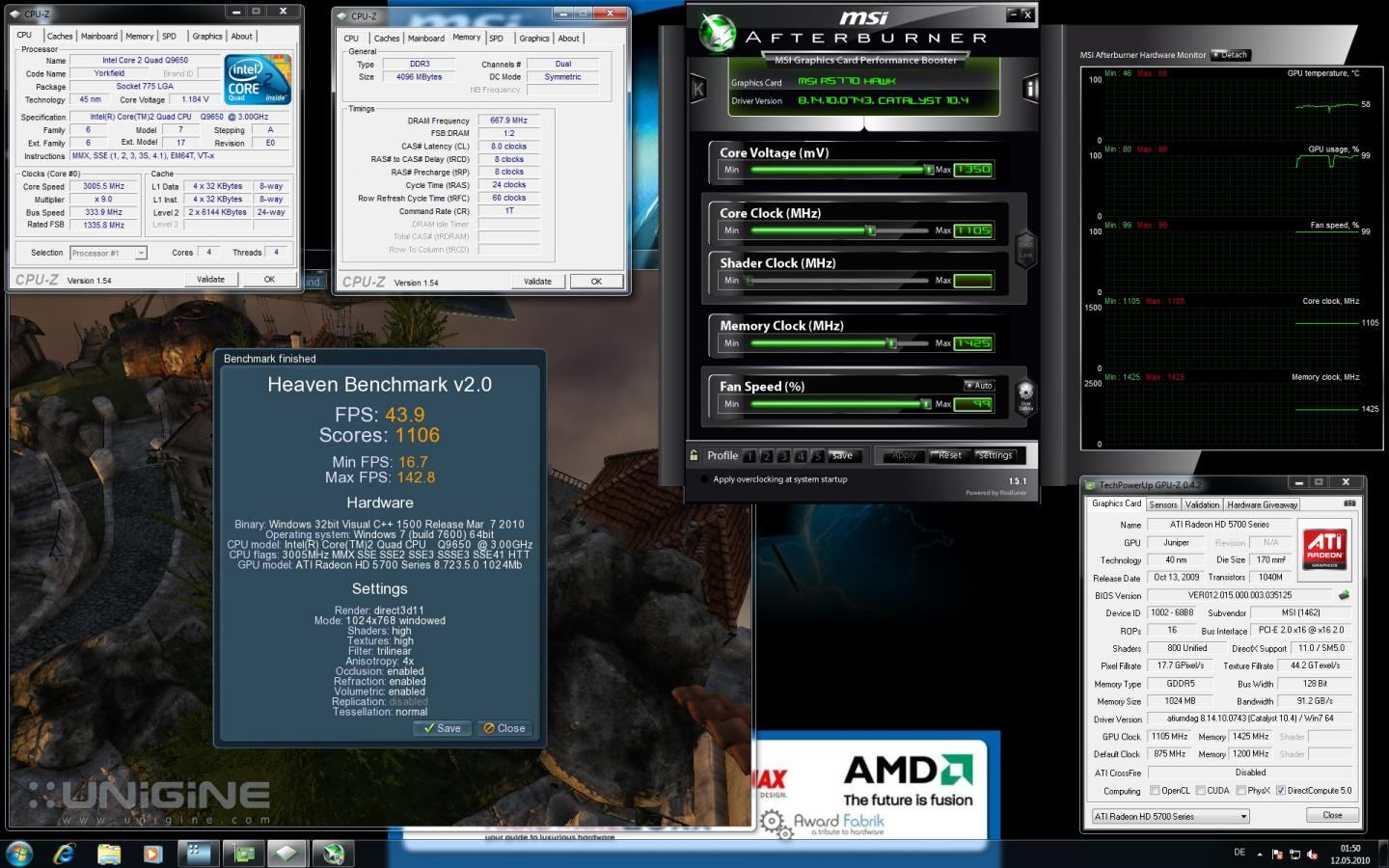This screenshot has width=1389, height=868.
Task: Detach the Afterburner Hardware Monitor
Action: point(1231,55)
